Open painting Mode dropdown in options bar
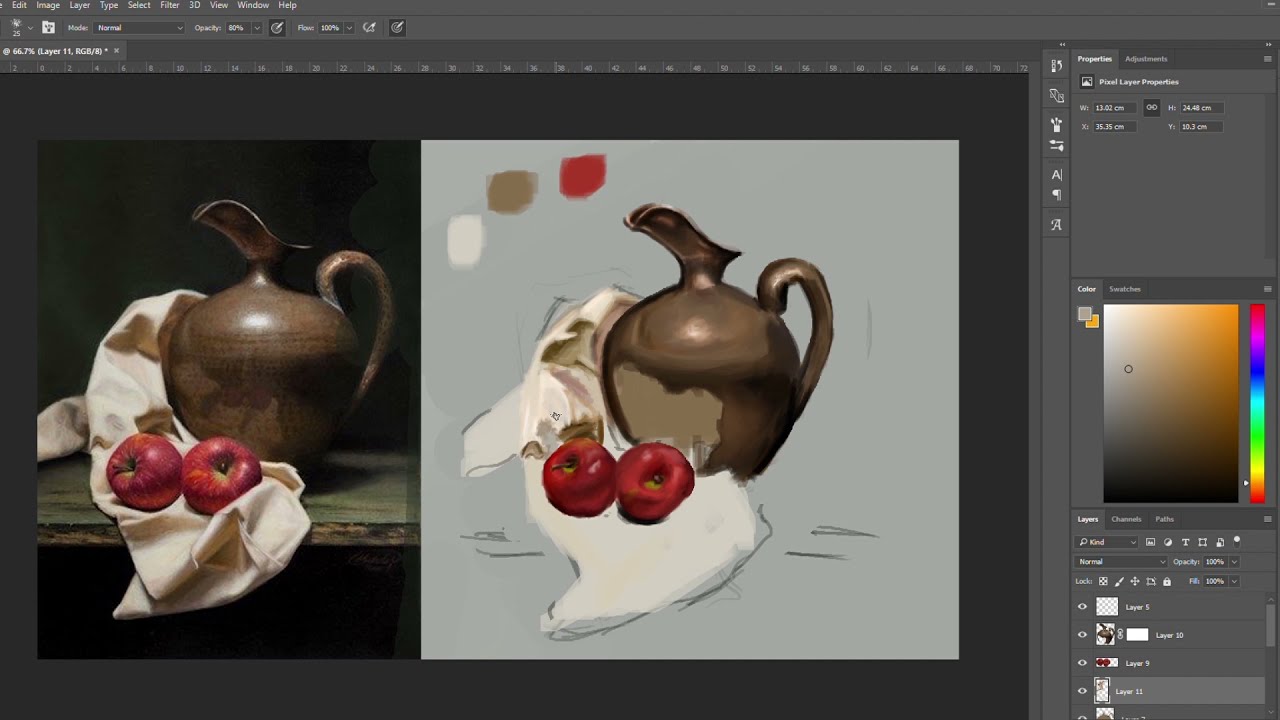 coord(139,28)
